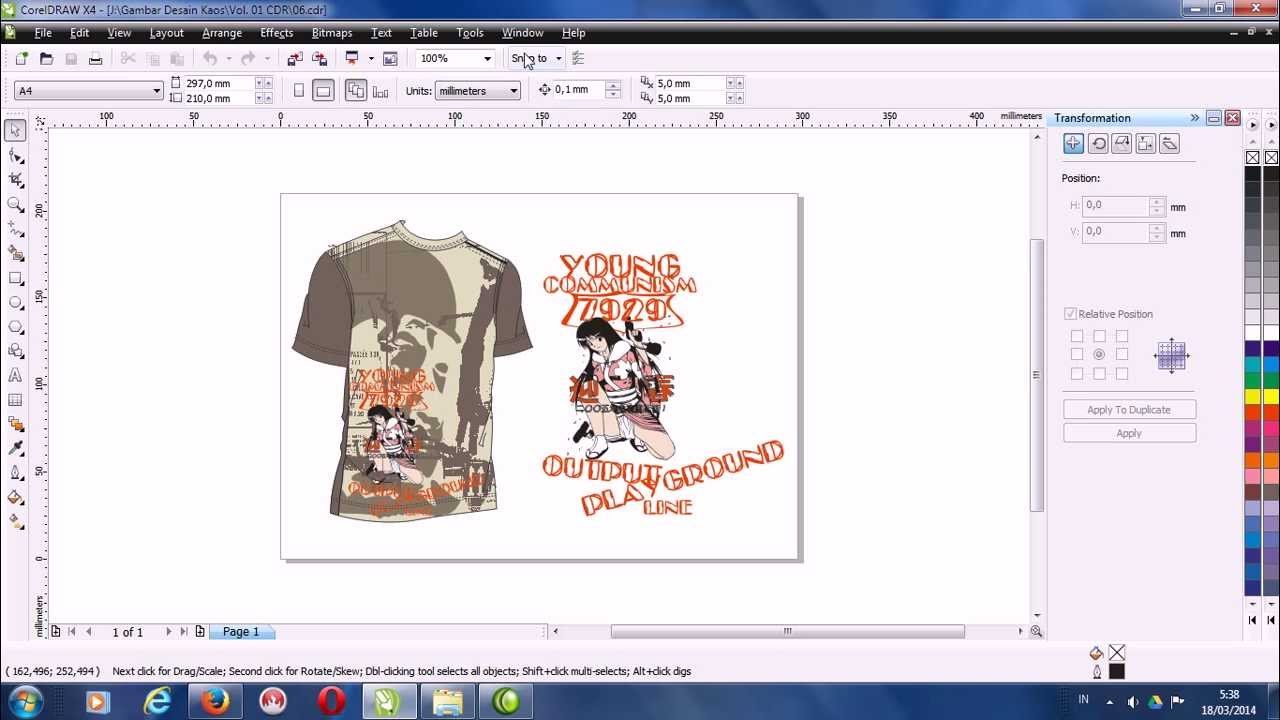1280x720 pixels.
Task: Select the Basic Shapes tool
Action: tap(15, 351)
